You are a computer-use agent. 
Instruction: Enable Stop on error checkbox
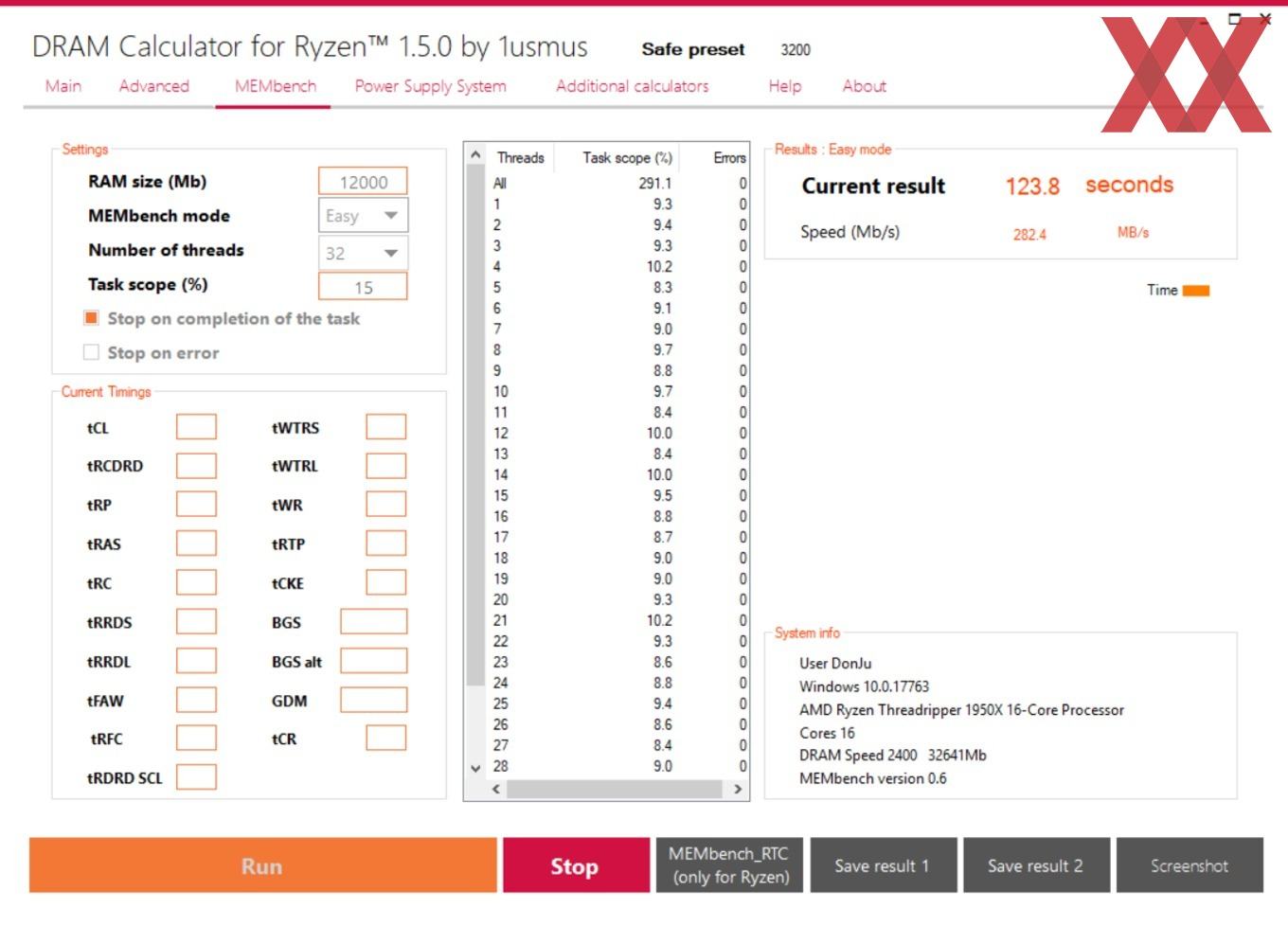tap(91, 352)
